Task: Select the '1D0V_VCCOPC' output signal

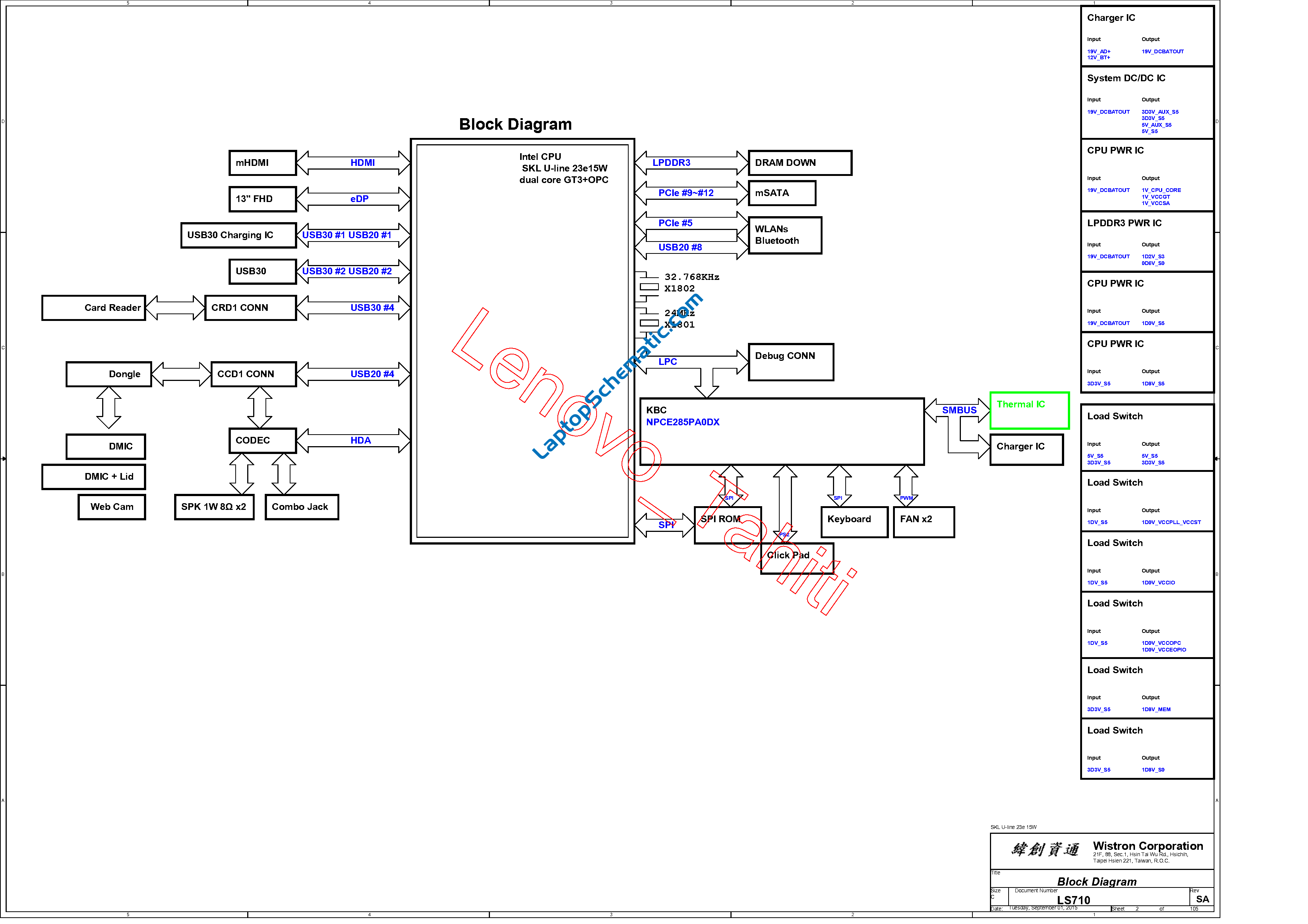Action: (x=1161, y=643)
